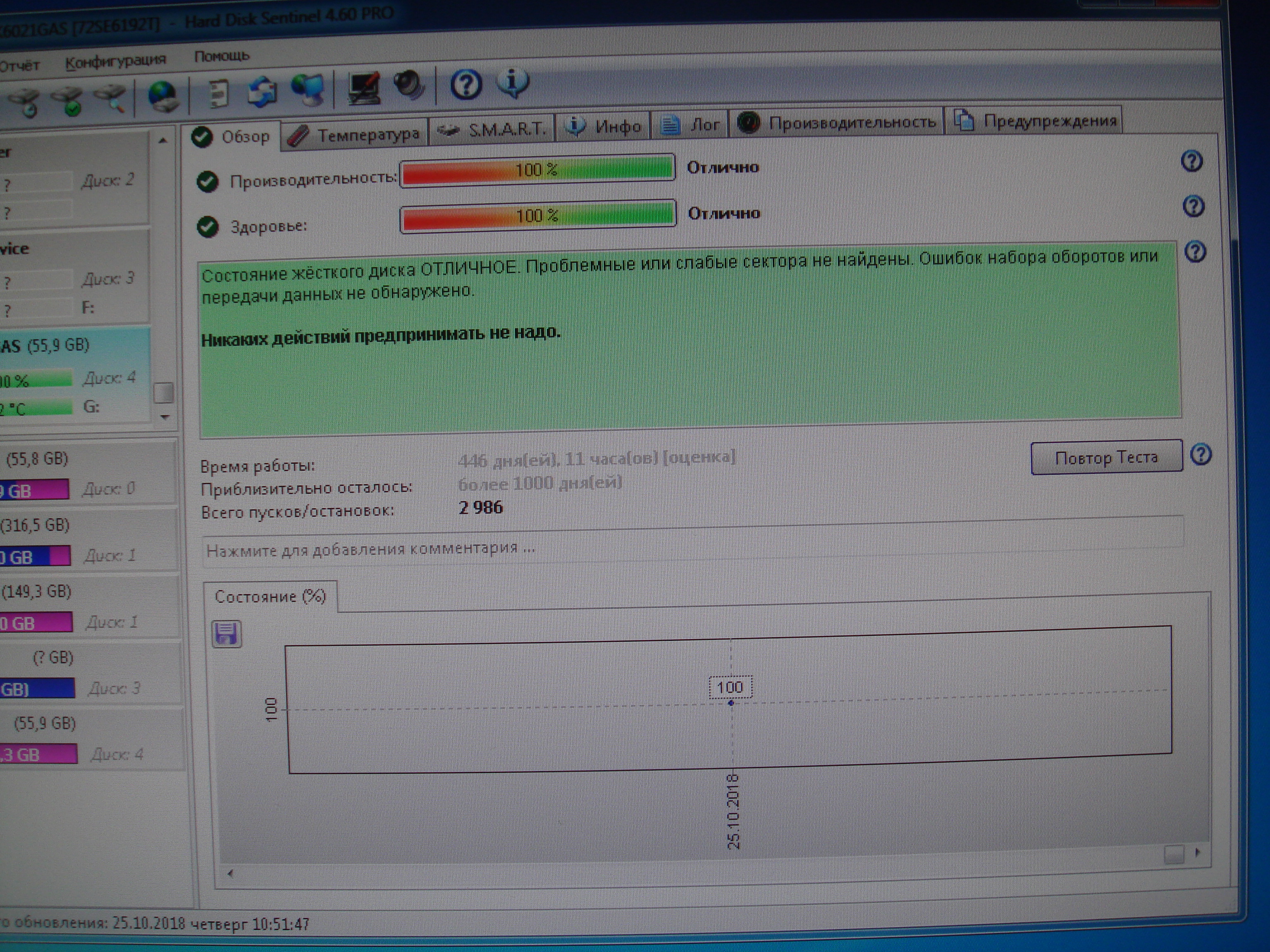This screenshot has width=1270, height=952.
Task: Click the 25.10.2018 date label on graph
Action: (733, 811)
